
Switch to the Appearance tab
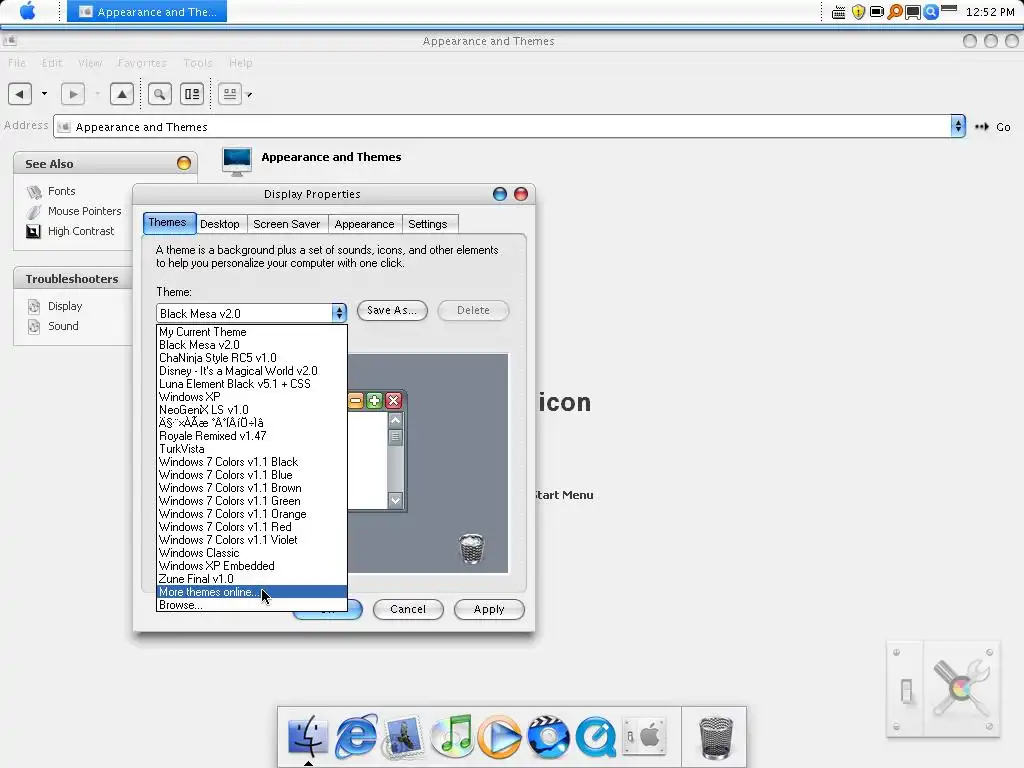(364, 224)
